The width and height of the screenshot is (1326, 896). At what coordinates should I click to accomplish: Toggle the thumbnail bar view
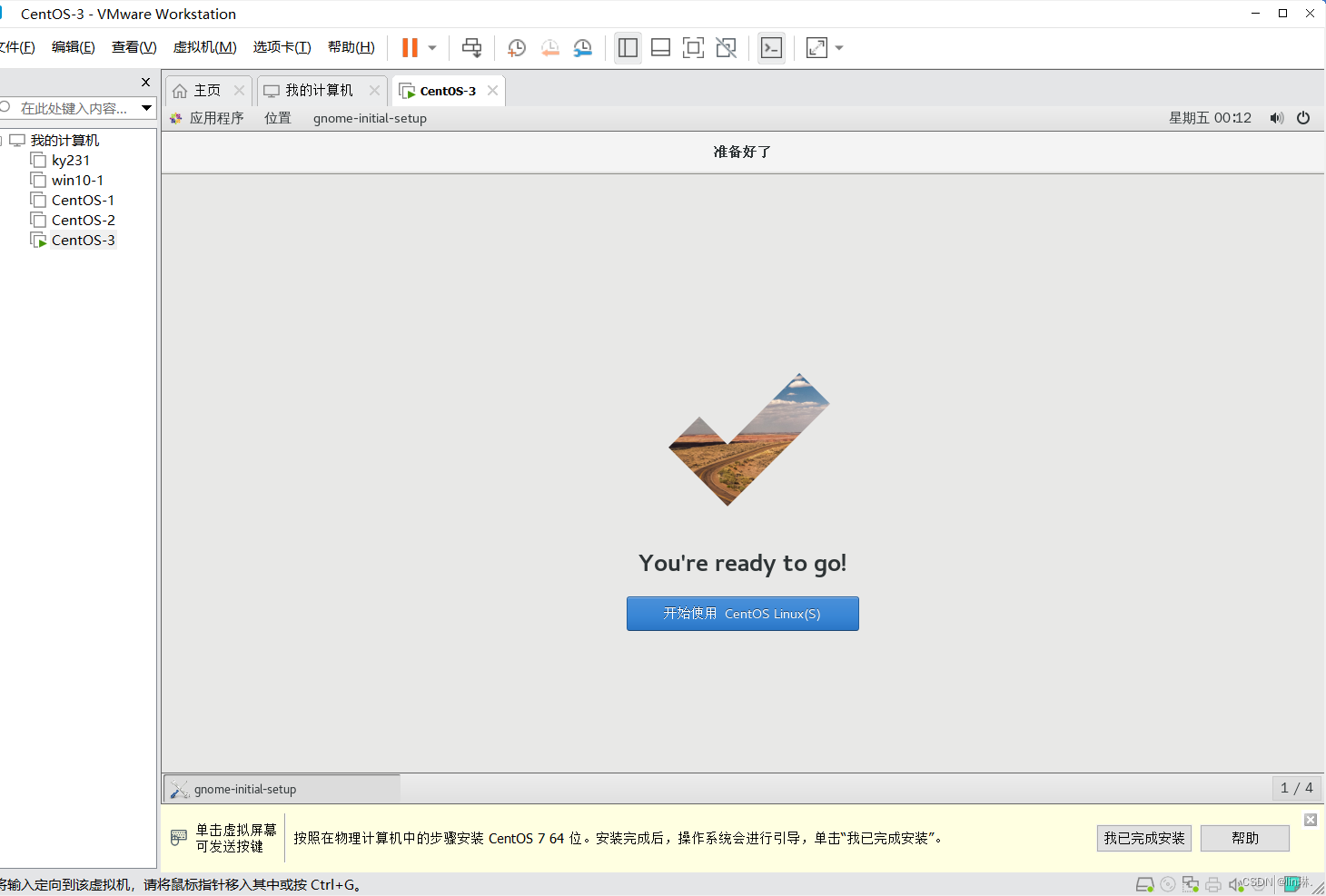pyautogui.click(x=661, y=47)
